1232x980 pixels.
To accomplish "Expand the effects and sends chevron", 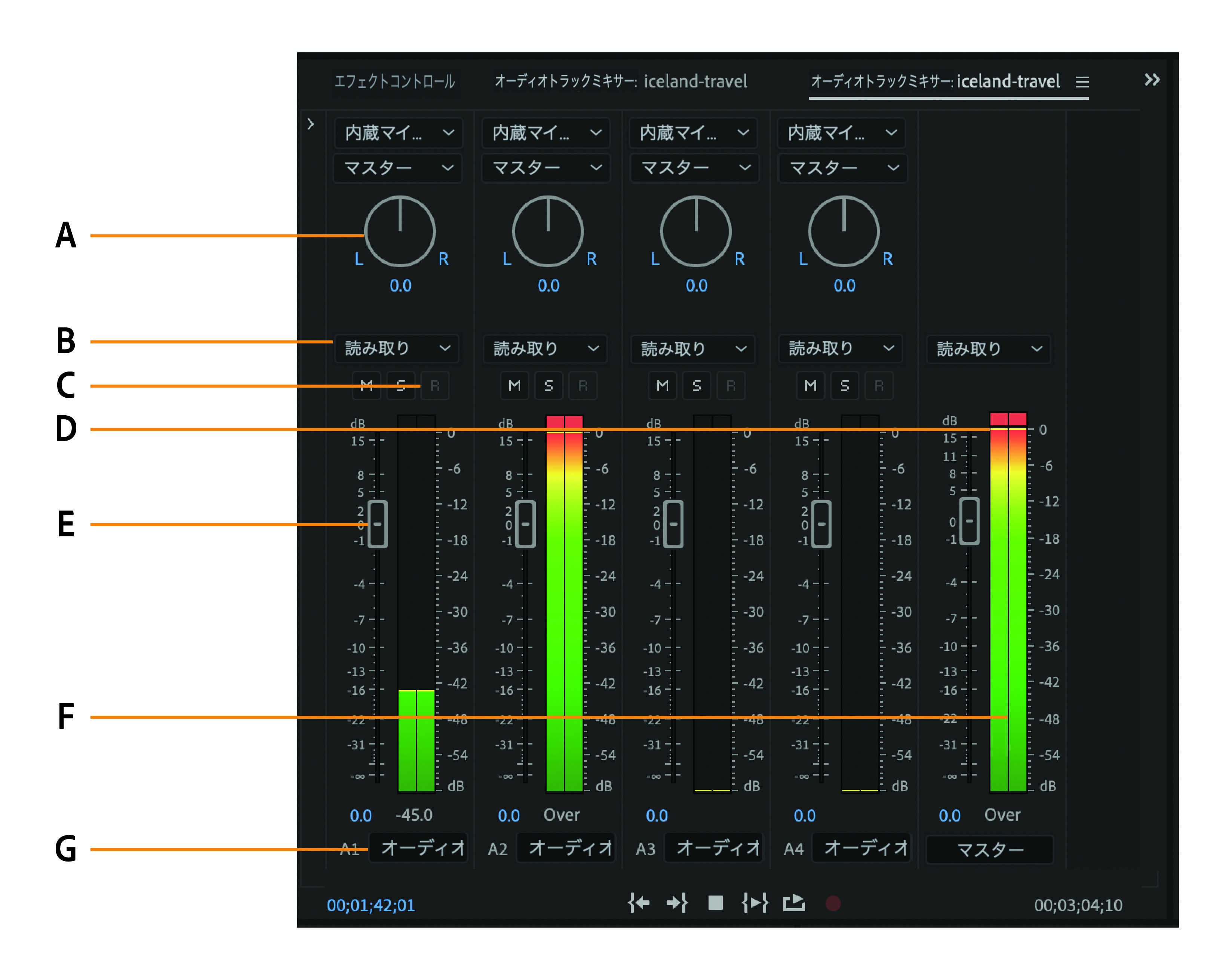I will pos(310,124).
